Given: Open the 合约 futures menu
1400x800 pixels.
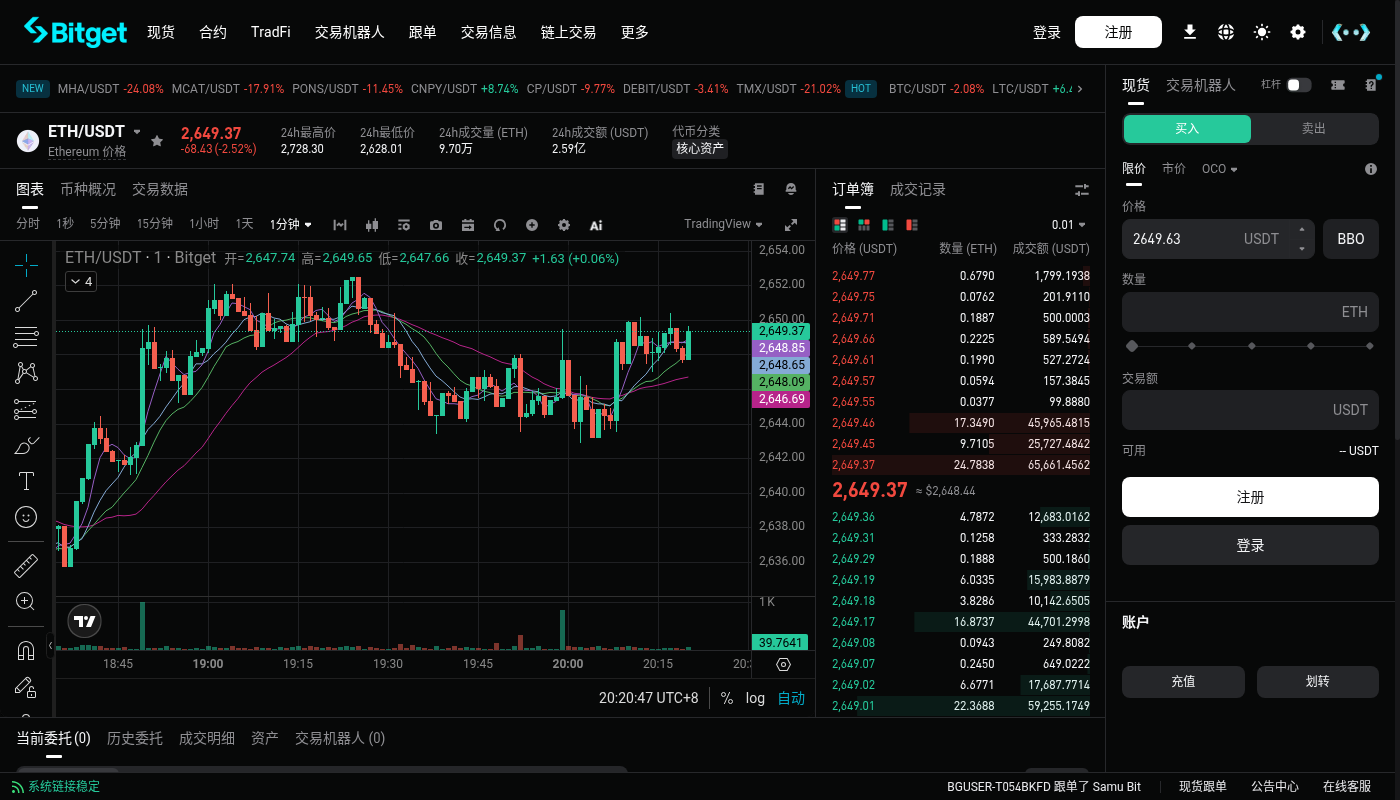Looking at the screenshot, I should (213, 32).
